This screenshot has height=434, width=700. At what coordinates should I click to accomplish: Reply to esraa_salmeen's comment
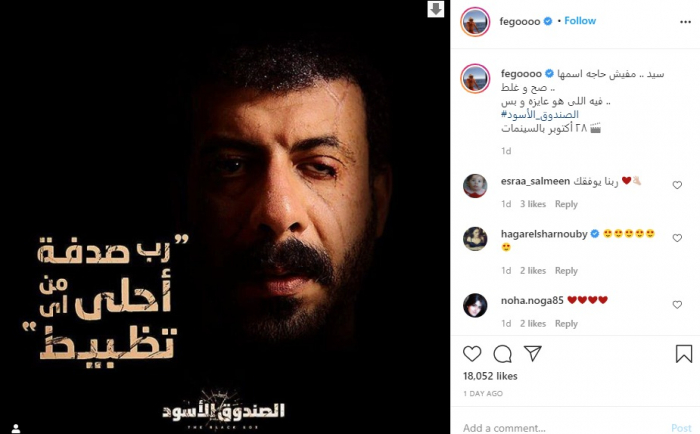[x=566, y=204]
